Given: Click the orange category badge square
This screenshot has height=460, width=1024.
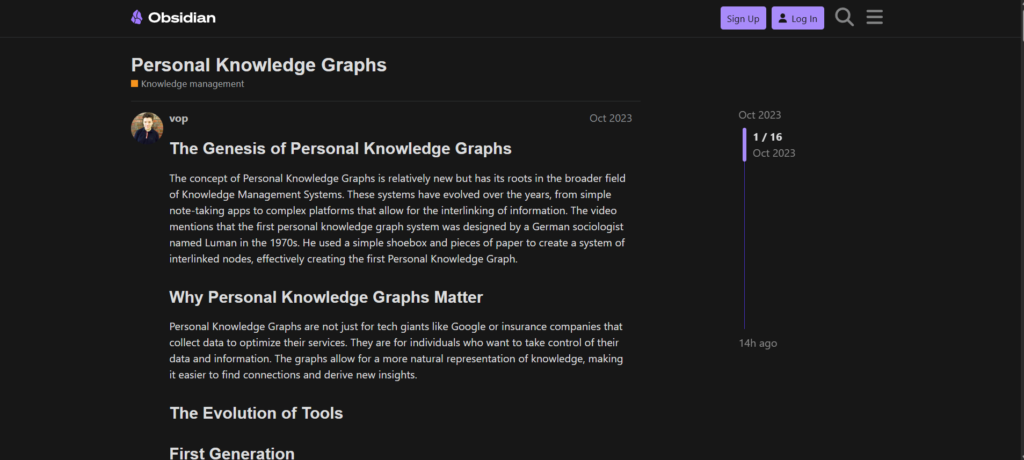Looking at the screenshot, I should click(x=135, y=84).
